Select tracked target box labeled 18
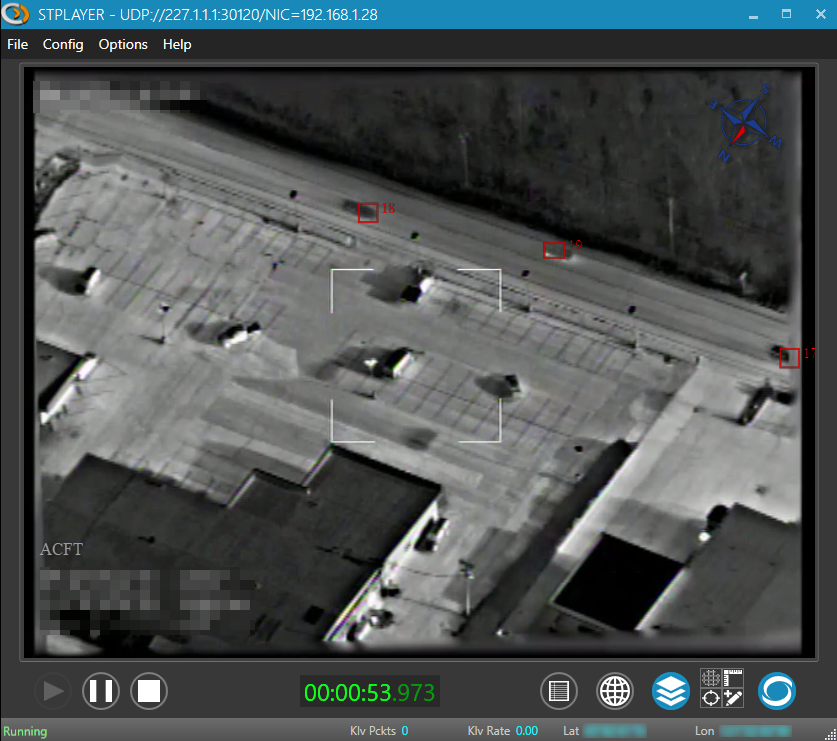 (x=368, y=212)
